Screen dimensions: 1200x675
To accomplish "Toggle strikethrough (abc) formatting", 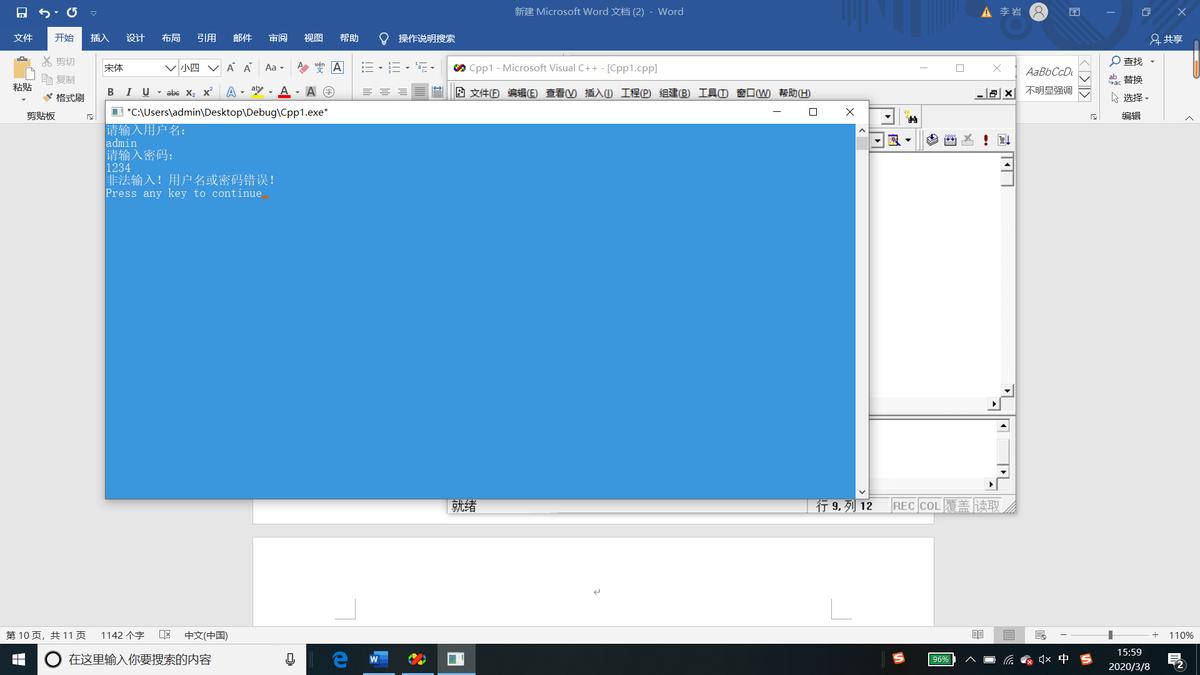I will pyautogui.click(x=172, y=92).
